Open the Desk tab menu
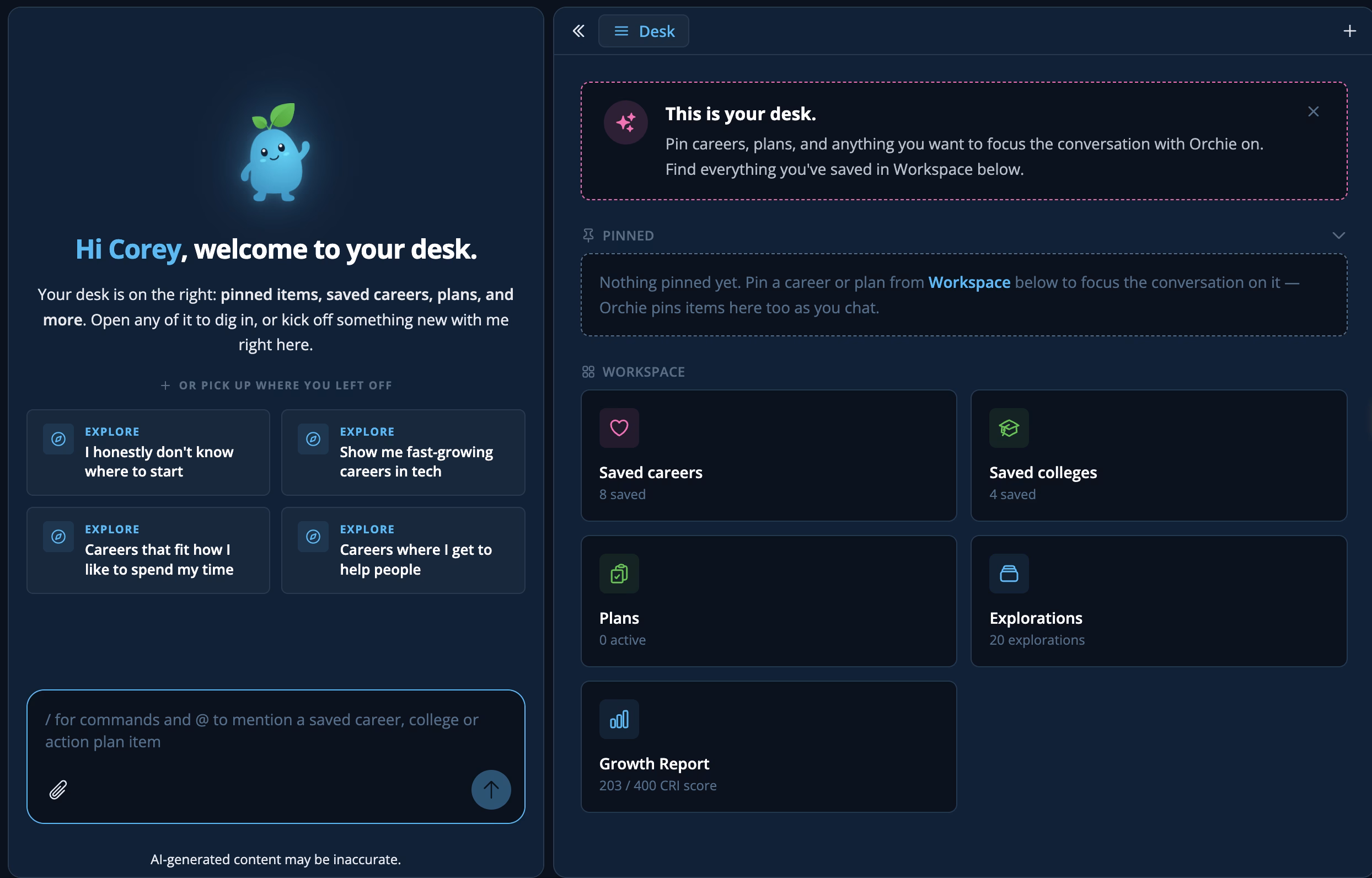The width and height of the screenshot is (1372, 878). point(644,31)
